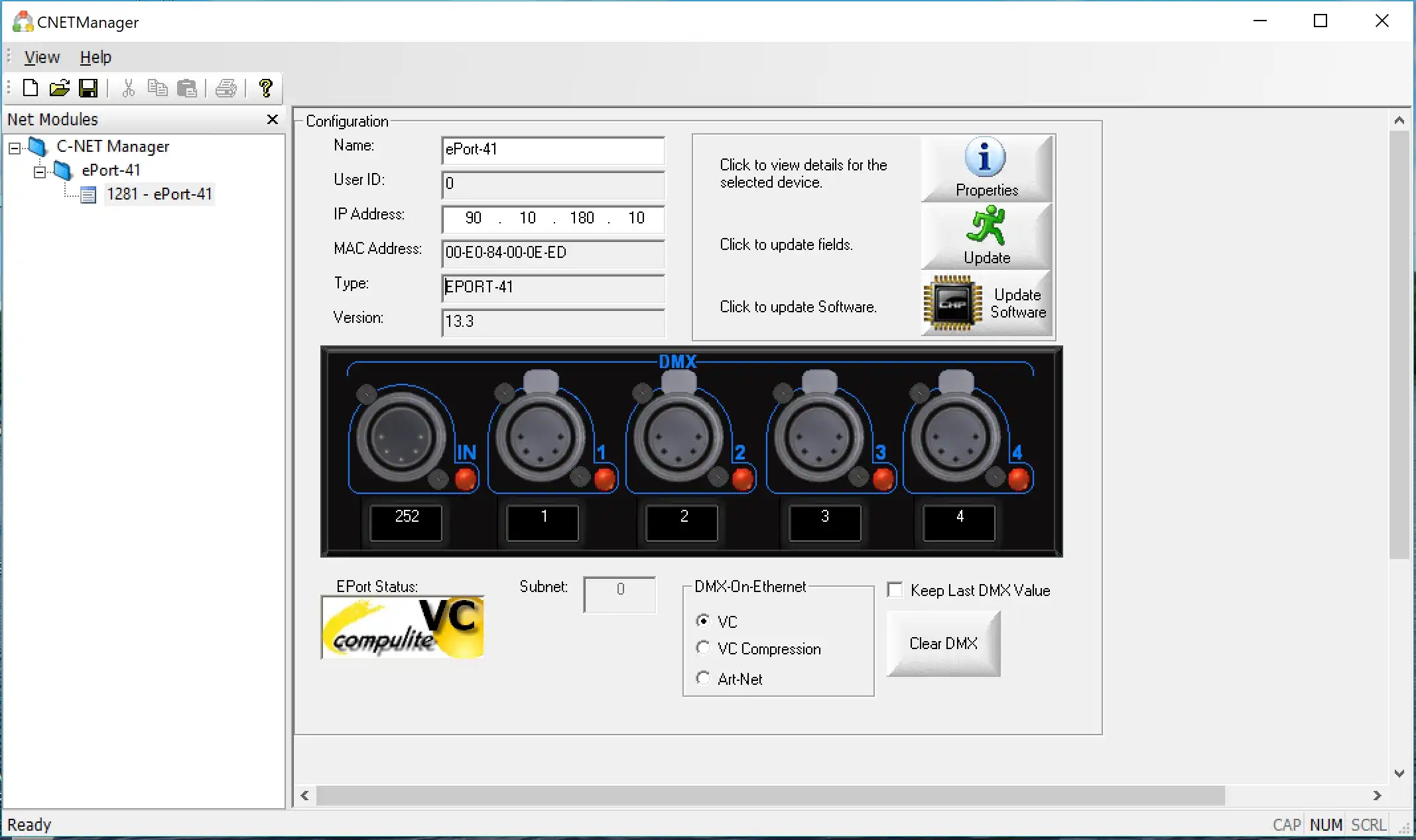Click the Save floppy disk icon
The width and height of the screenshot is (1416, 840).
pyautogui.click(x=88, y=88)
